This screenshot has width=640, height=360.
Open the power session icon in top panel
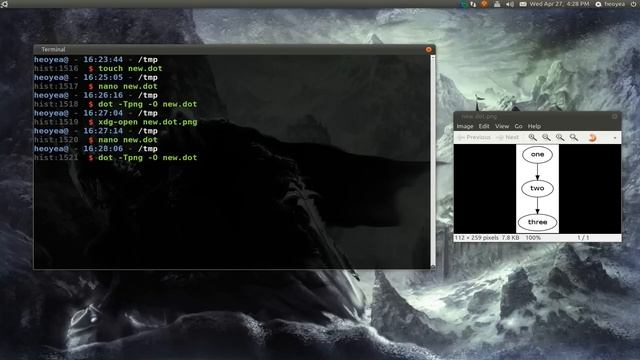pos(633,4)
